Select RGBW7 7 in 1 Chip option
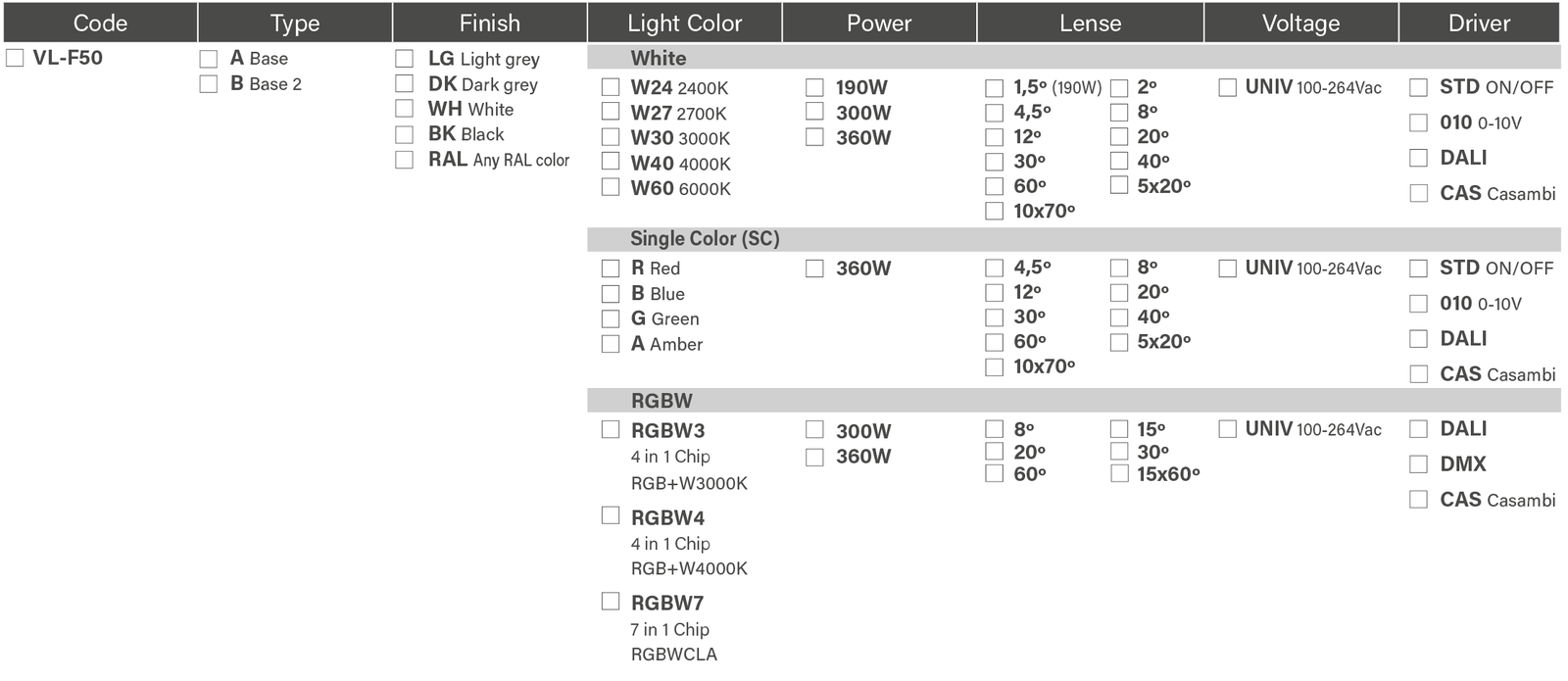Image resolution: width=1568 pixels, height=681 pixels. point(611,602)
